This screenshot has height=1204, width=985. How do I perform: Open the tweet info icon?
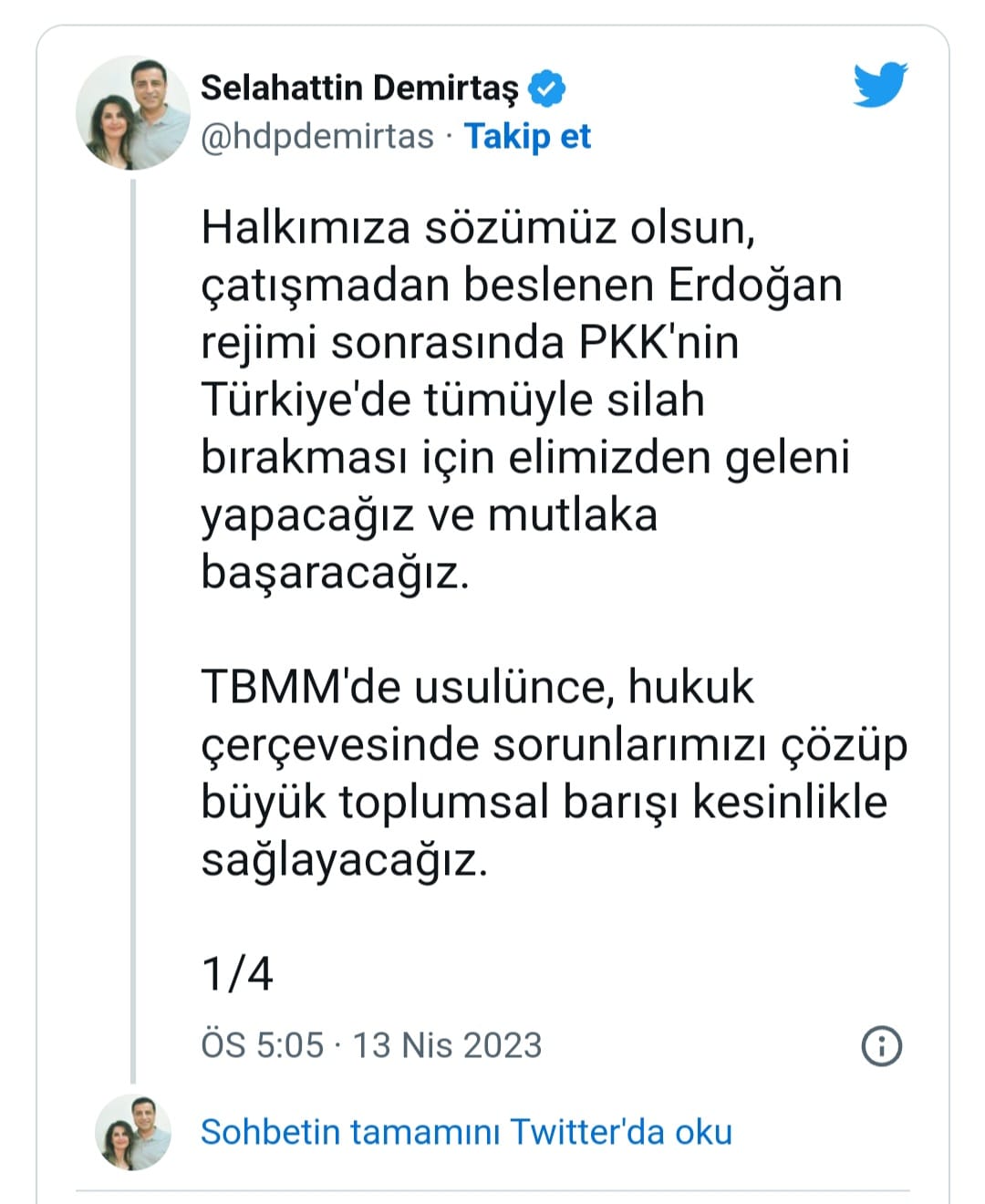pyautogui.click(x=881, y=1045)
